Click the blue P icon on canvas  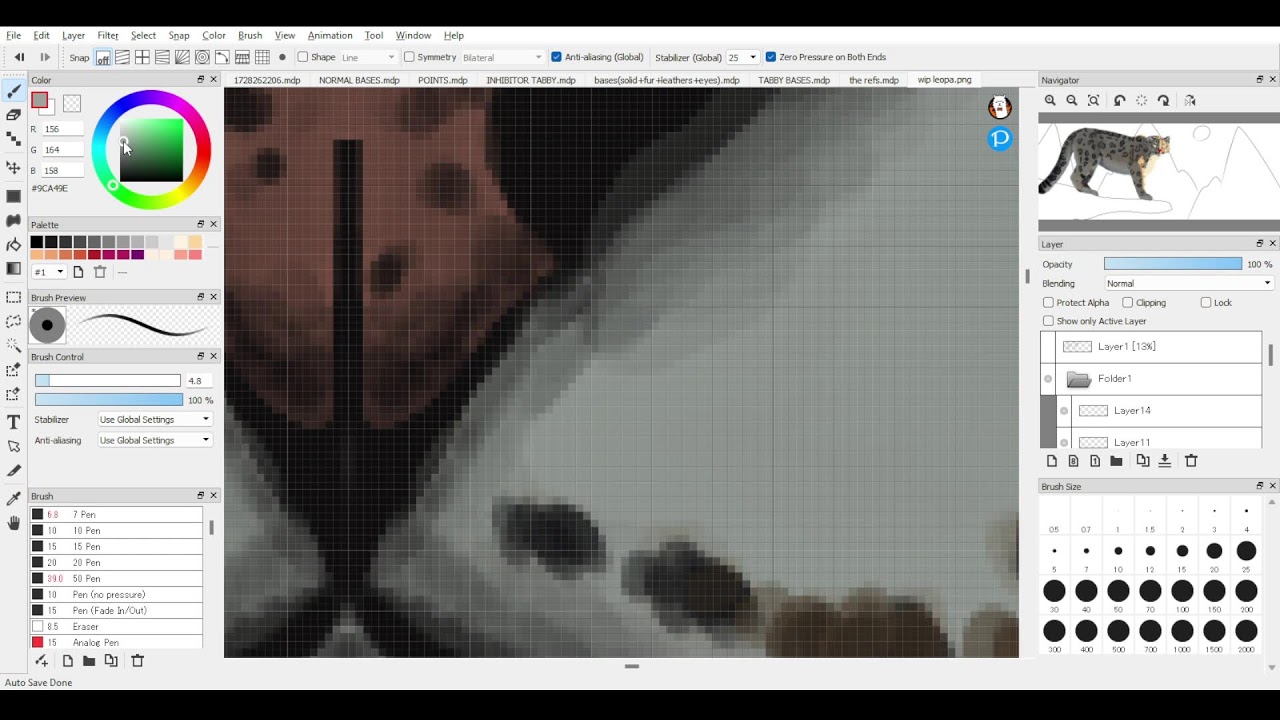[x=1000, y=139]
